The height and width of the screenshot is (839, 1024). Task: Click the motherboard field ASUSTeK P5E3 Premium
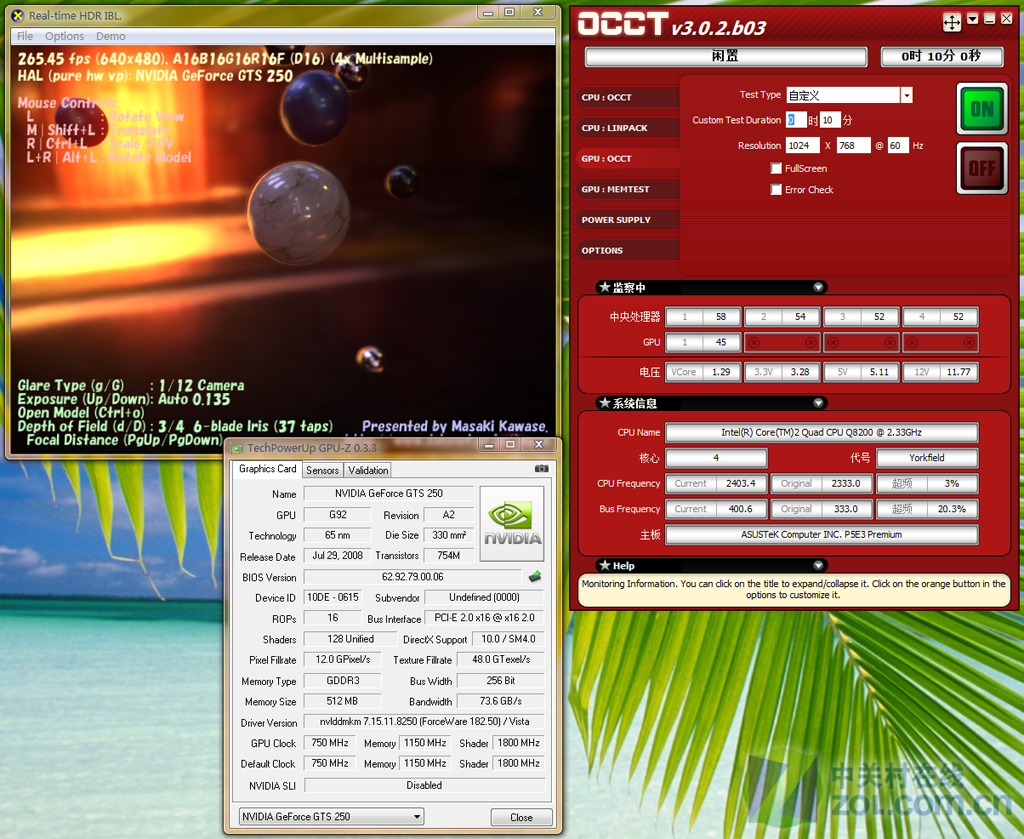pyautogui.click(x=821, y=534)
